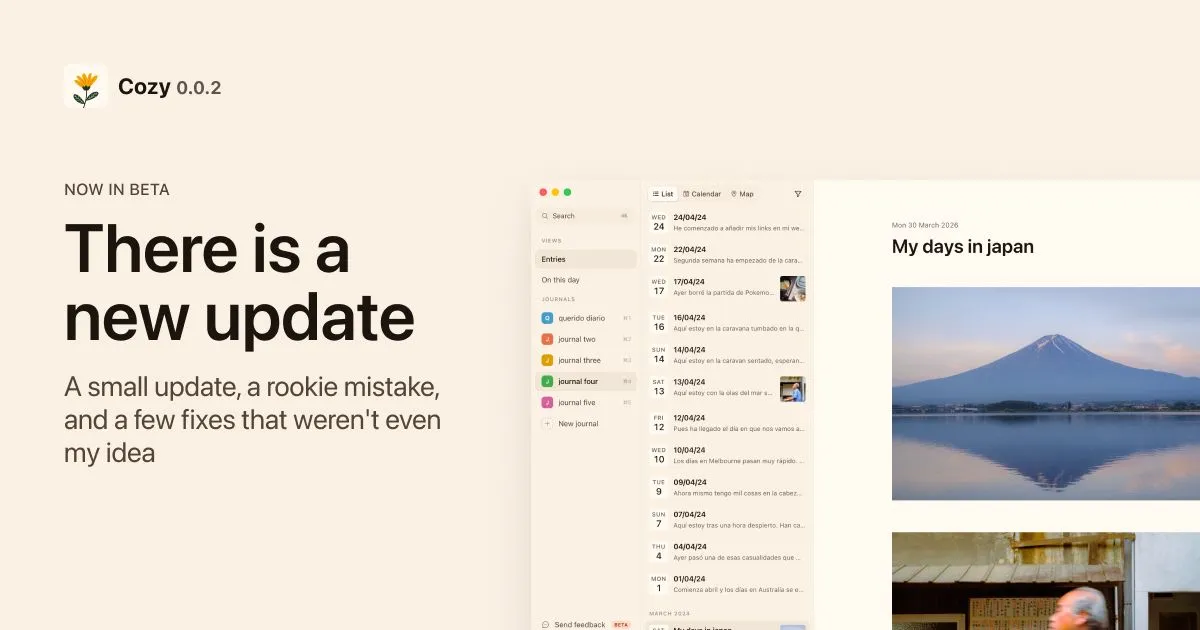1200x630 pixels.
Task: Focus the Search input field
Action: coord(585,216)
